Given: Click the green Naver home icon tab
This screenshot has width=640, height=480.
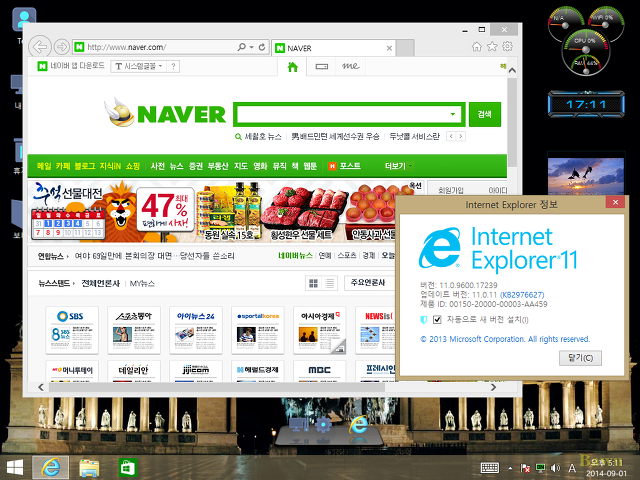Looking at the screenshot, I should tap(292, 67).
